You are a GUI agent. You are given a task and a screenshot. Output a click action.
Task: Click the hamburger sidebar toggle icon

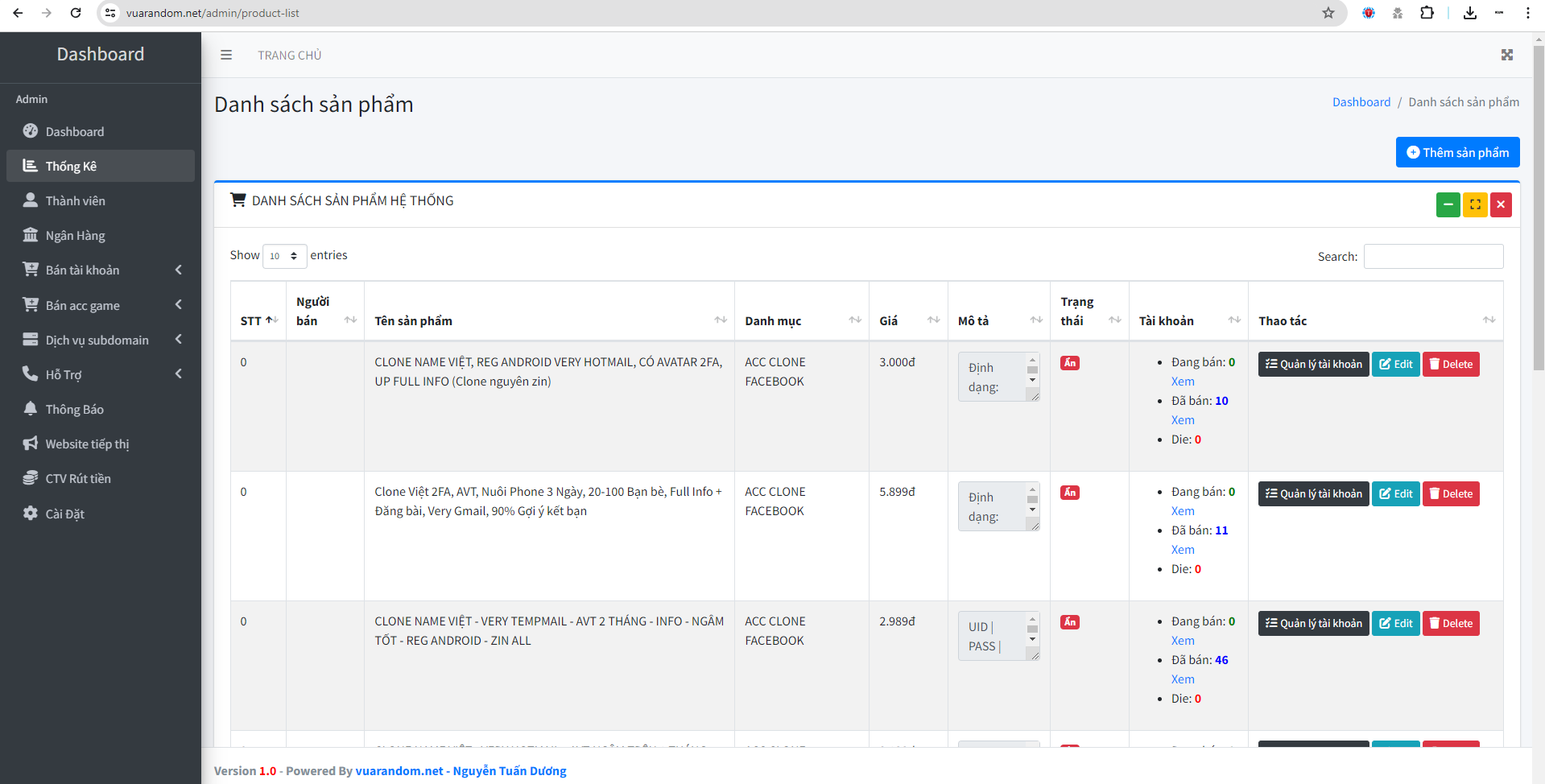[226, 55]
